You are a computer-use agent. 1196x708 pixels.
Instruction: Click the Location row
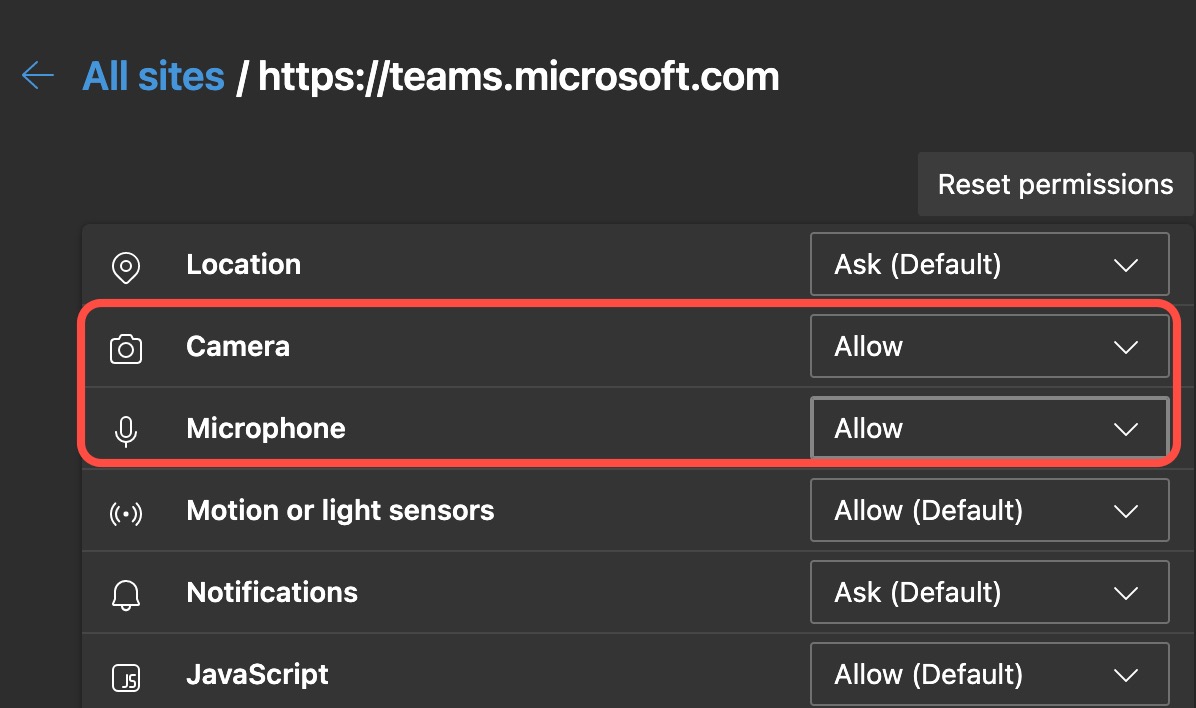(x=450, y=264)
